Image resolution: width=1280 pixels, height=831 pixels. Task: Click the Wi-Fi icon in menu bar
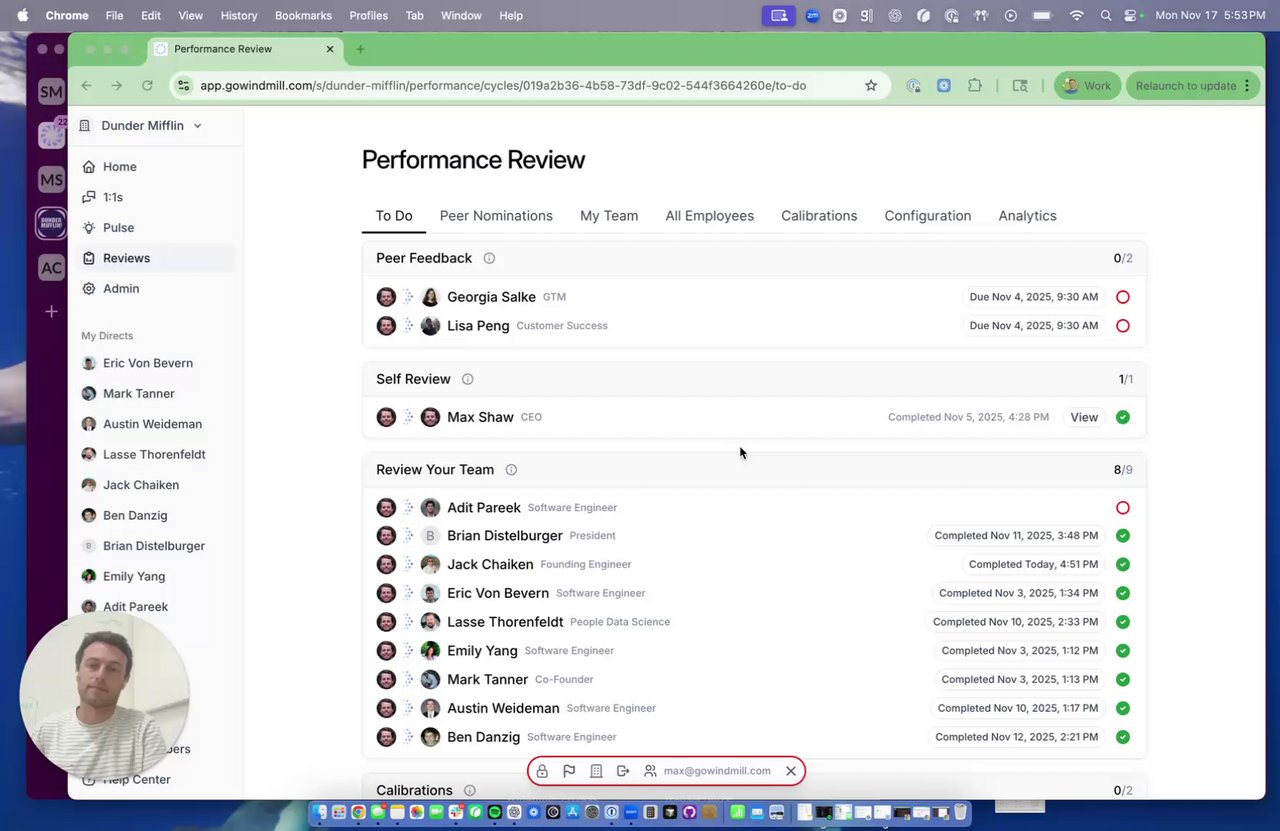tap(1077, 16)
